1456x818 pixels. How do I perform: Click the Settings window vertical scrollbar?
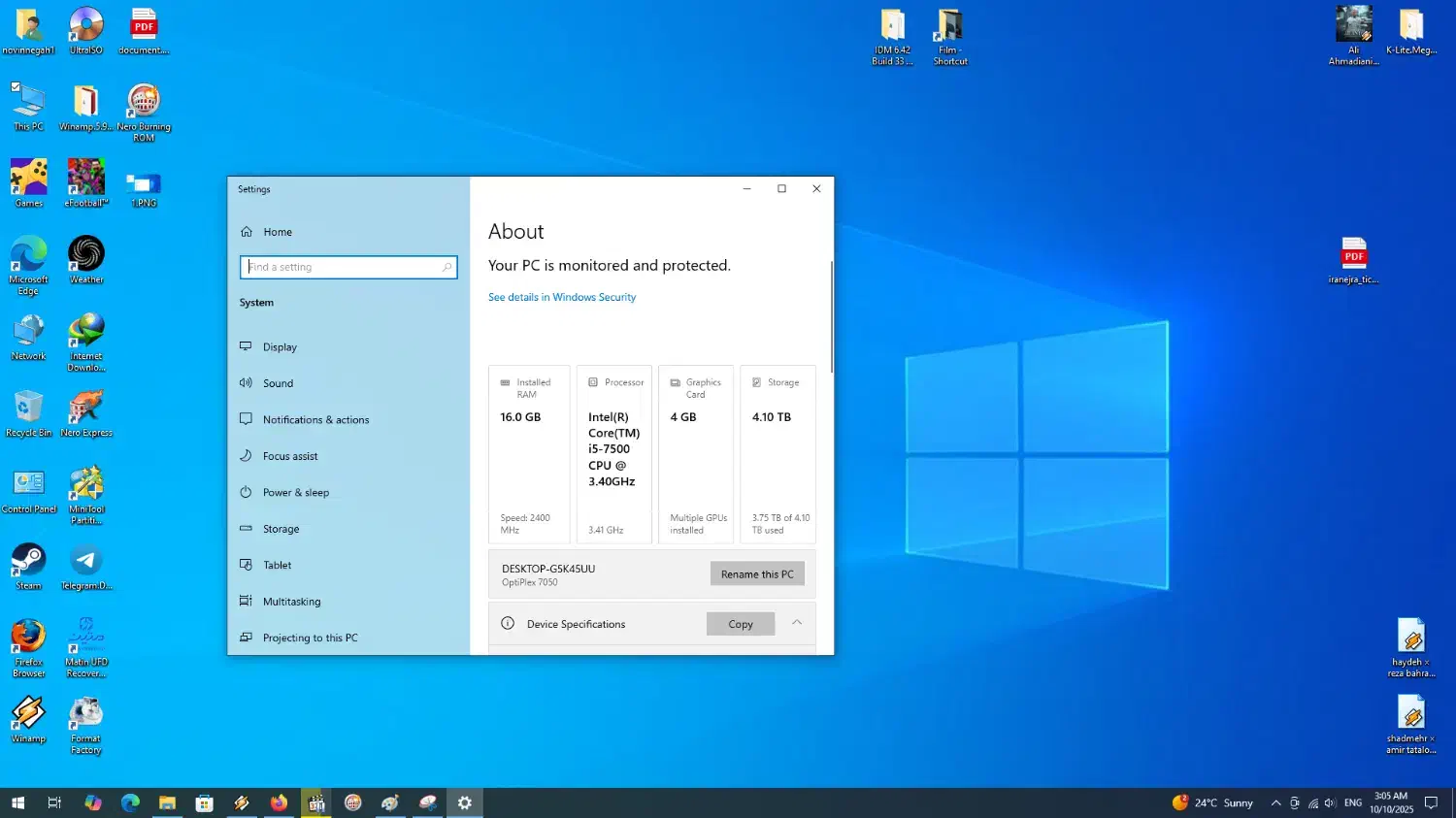pyautogui.click(x=831, y=315)
